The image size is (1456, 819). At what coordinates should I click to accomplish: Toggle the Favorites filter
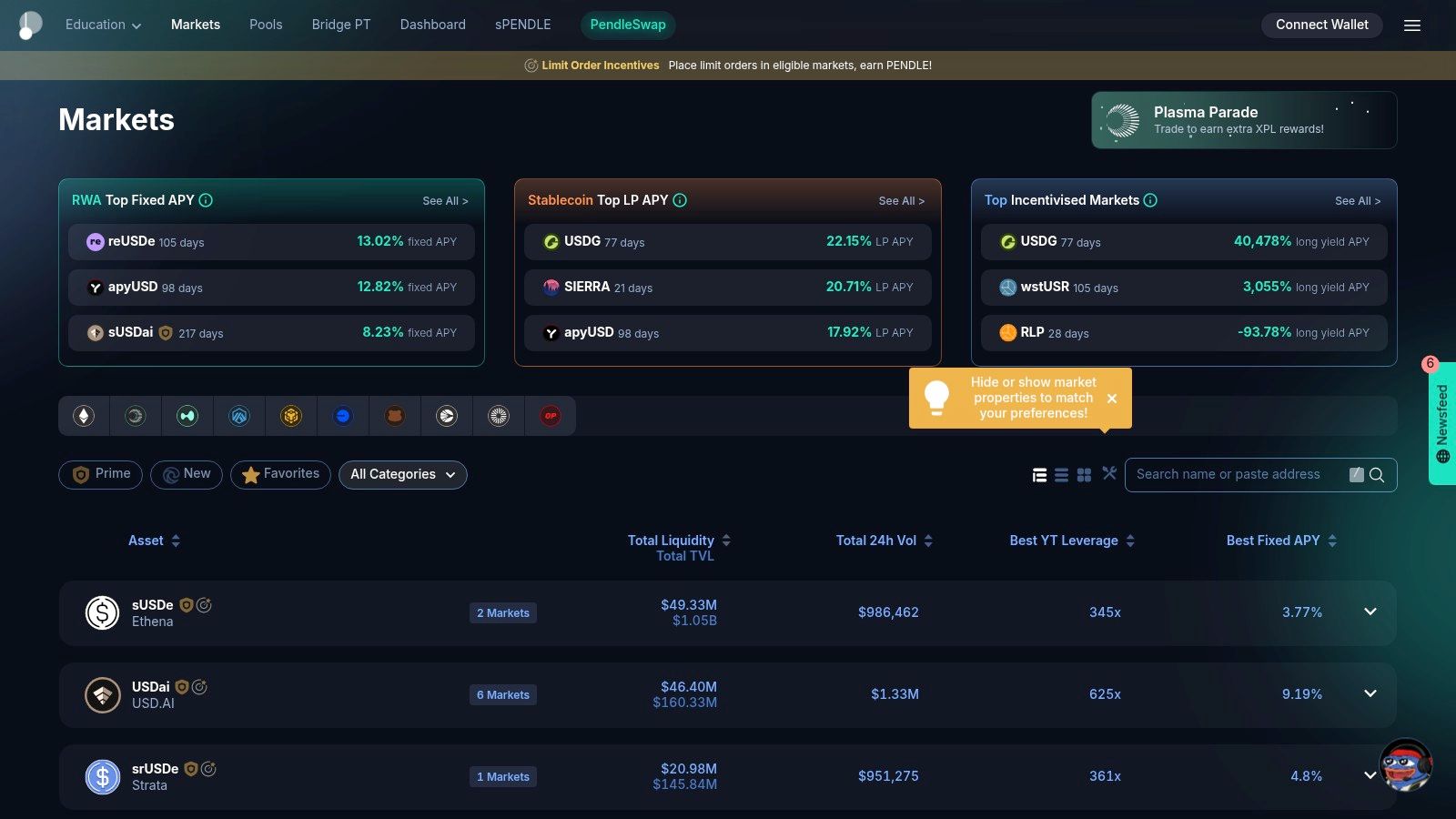(280, 474)
